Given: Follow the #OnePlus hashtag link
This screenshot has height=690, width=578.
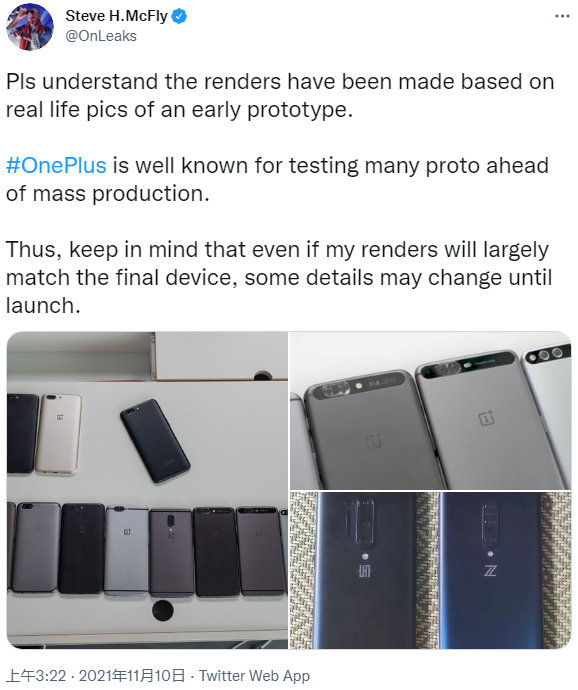Looking at the screenshot, I should [56, 165].
